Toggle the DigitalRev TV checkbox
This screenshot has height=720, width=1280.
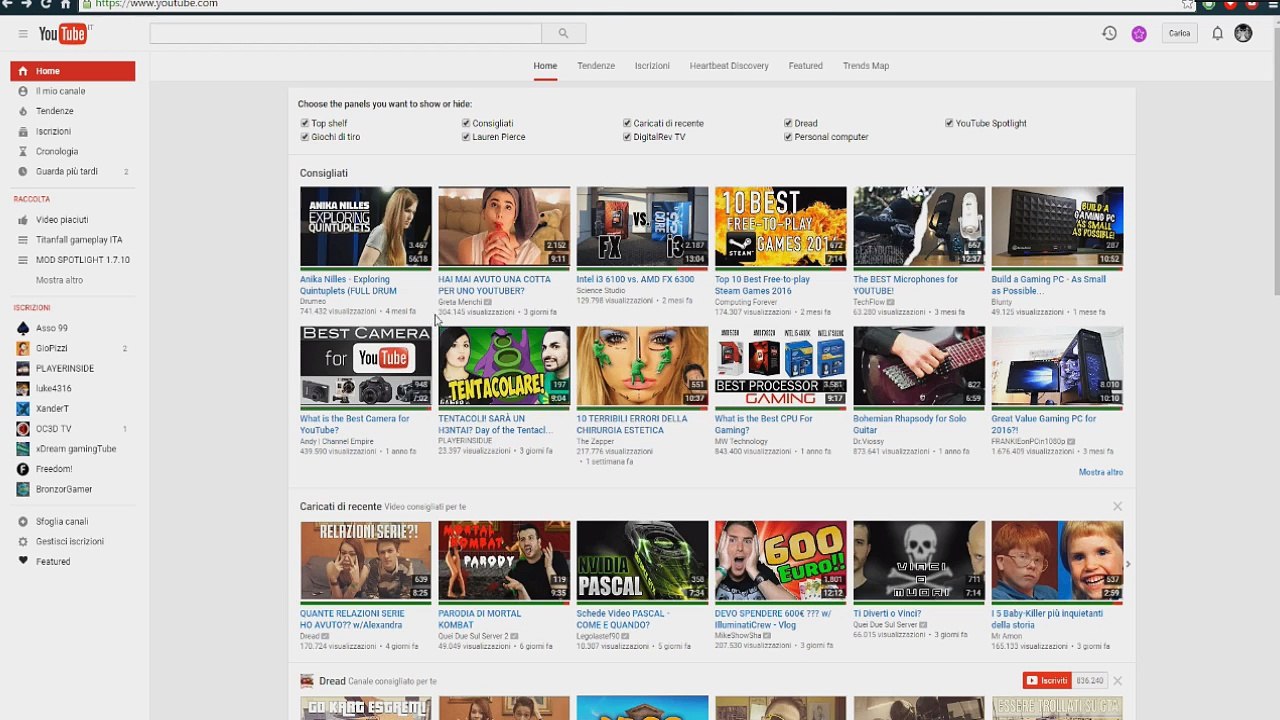pyautogui.click(x=627, y=137)
